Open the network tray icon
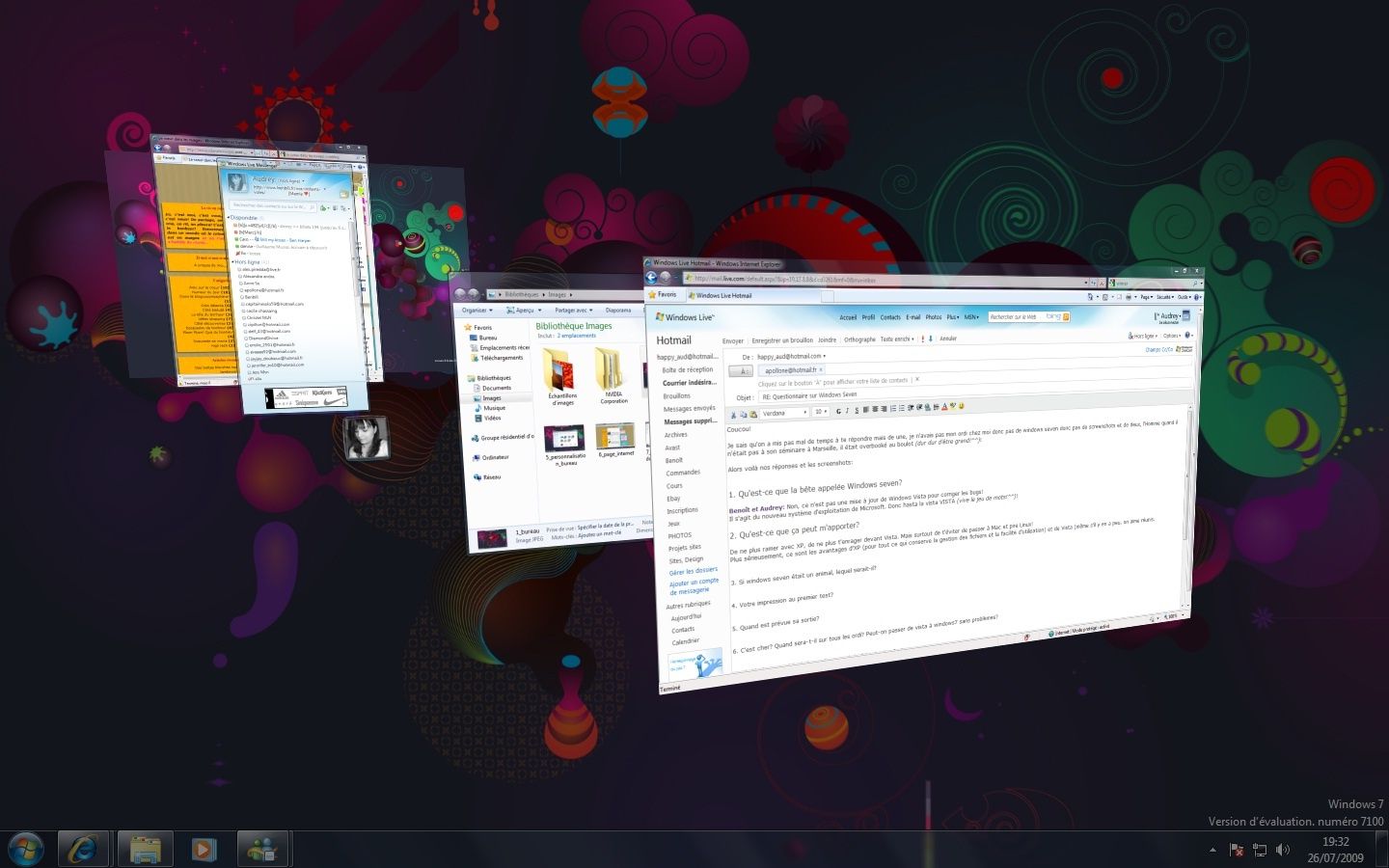 [x=1260, y=850]
